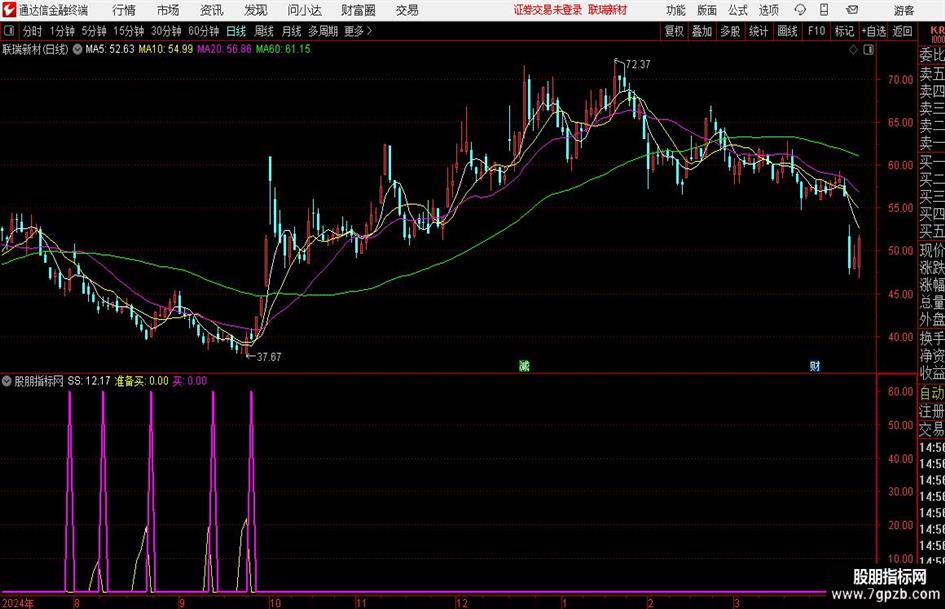The width and height of the screenshot is (945, 609).
Task: Open the 版面 menu
Action: point(707,10)
